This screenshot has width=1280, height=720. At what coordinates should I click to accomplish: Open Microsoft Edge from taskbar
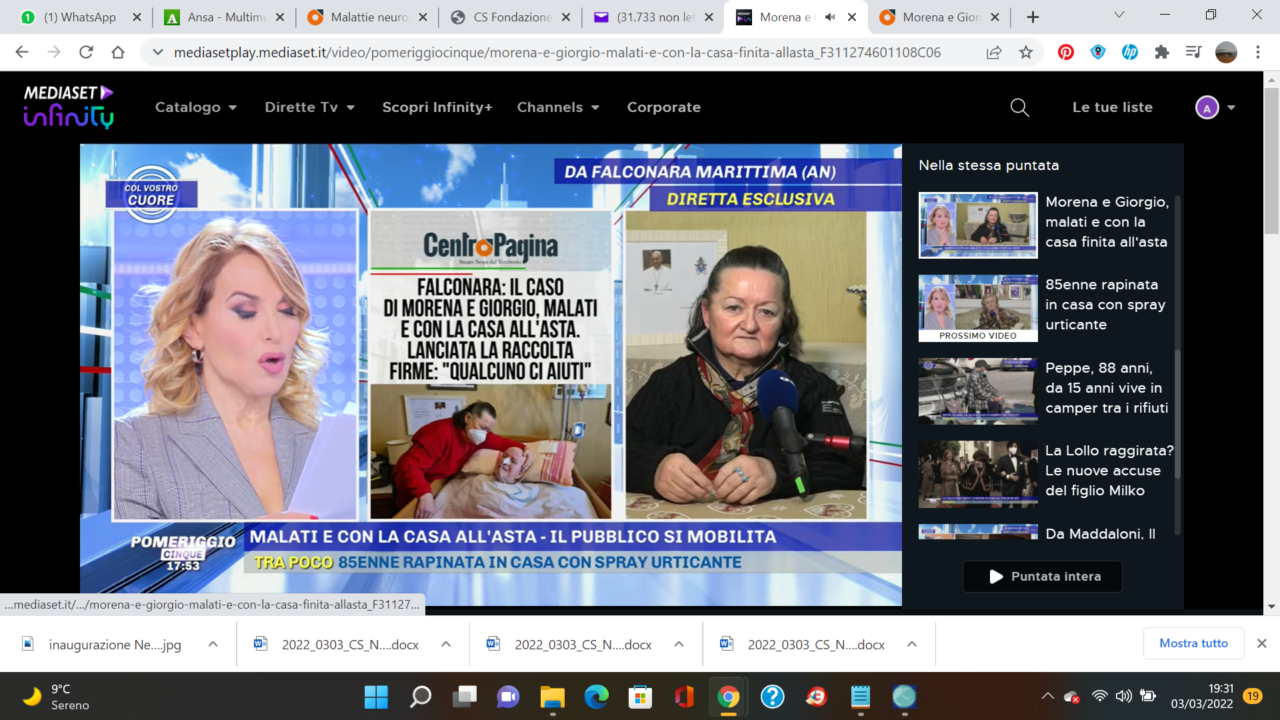point(596,696)
